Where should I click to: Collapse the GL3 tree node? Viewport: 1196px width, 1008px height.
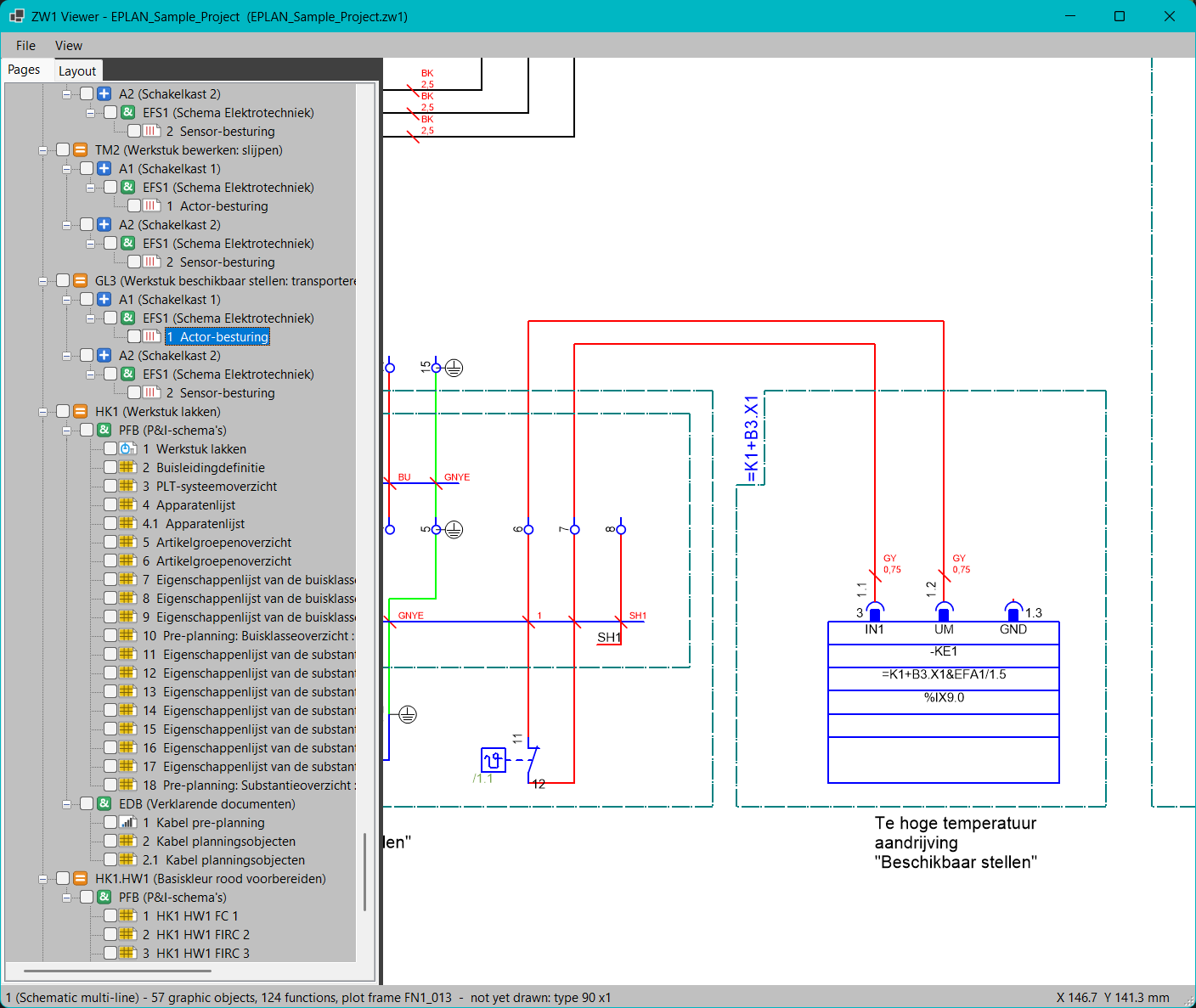(43, 281)
